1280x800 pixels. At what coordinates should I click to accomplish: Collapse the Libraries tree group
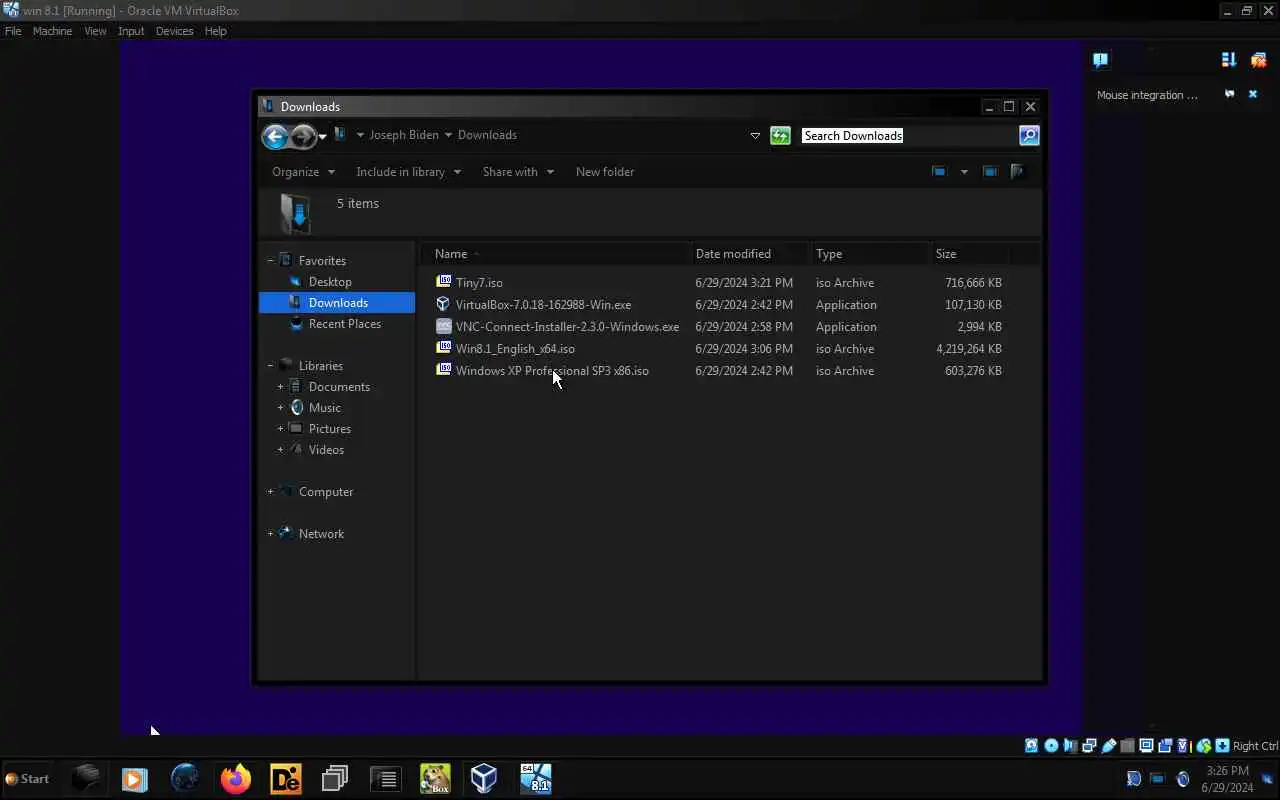270,366
